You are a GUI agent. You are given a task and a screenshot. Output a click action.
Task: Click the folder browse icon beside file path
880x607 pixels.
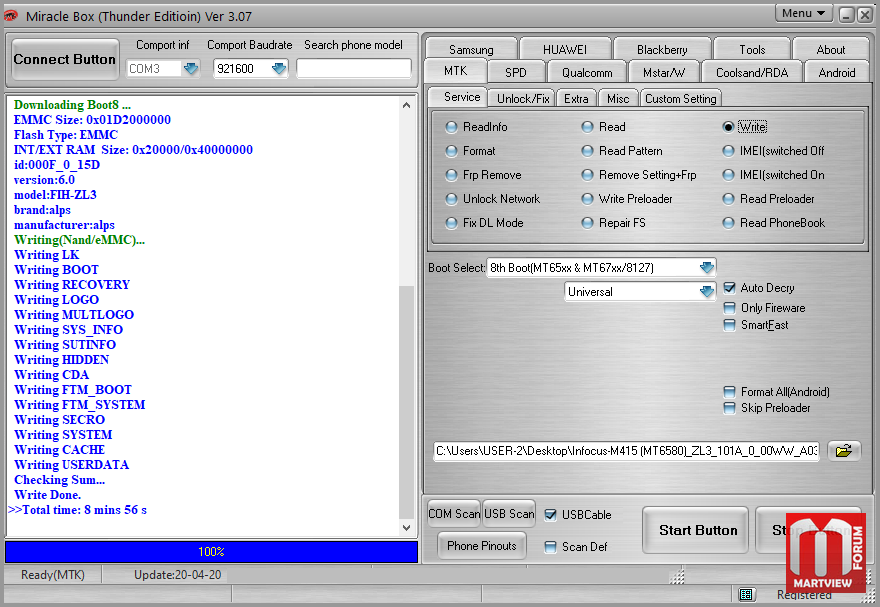[x=845, y=451]
